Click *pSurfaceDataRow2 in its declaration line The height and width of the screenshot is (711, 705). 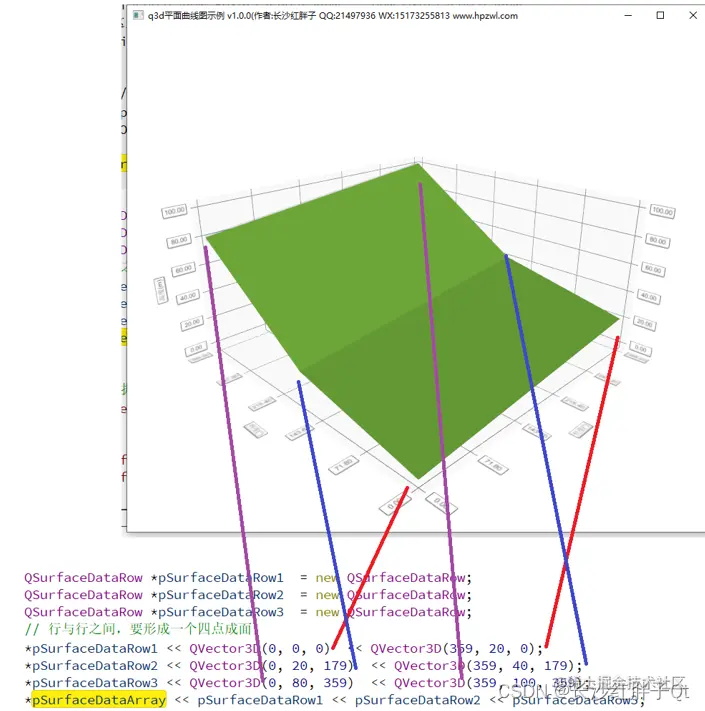217,595
